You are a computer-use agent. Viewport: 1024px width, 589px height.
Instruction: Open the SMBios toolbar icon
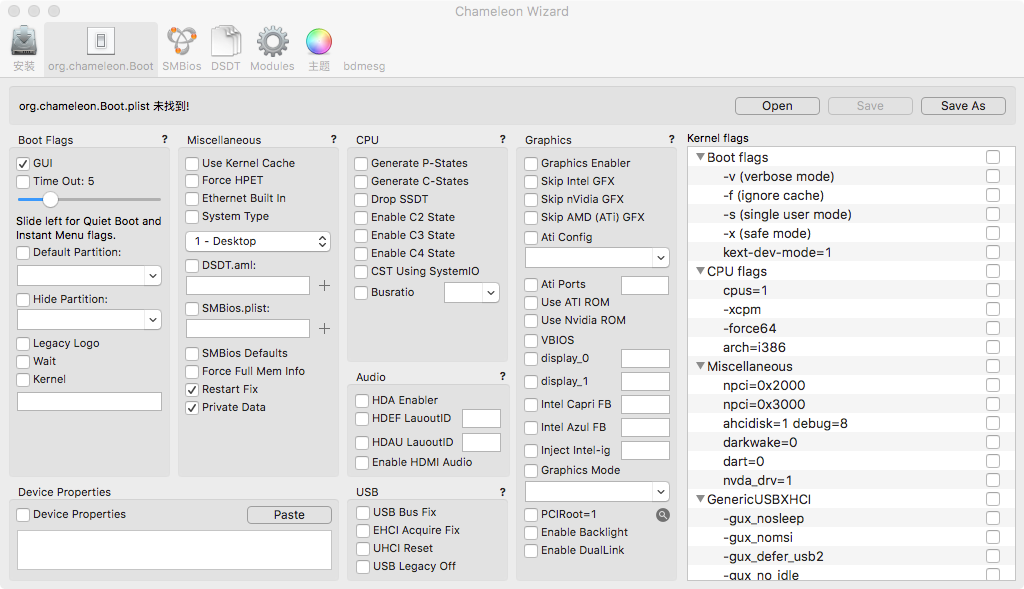click(182, 41)
